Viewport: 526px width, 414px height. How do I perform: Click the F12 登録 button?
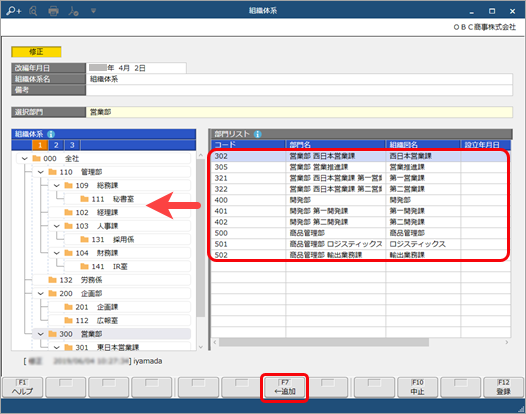[x=503, y=387]
